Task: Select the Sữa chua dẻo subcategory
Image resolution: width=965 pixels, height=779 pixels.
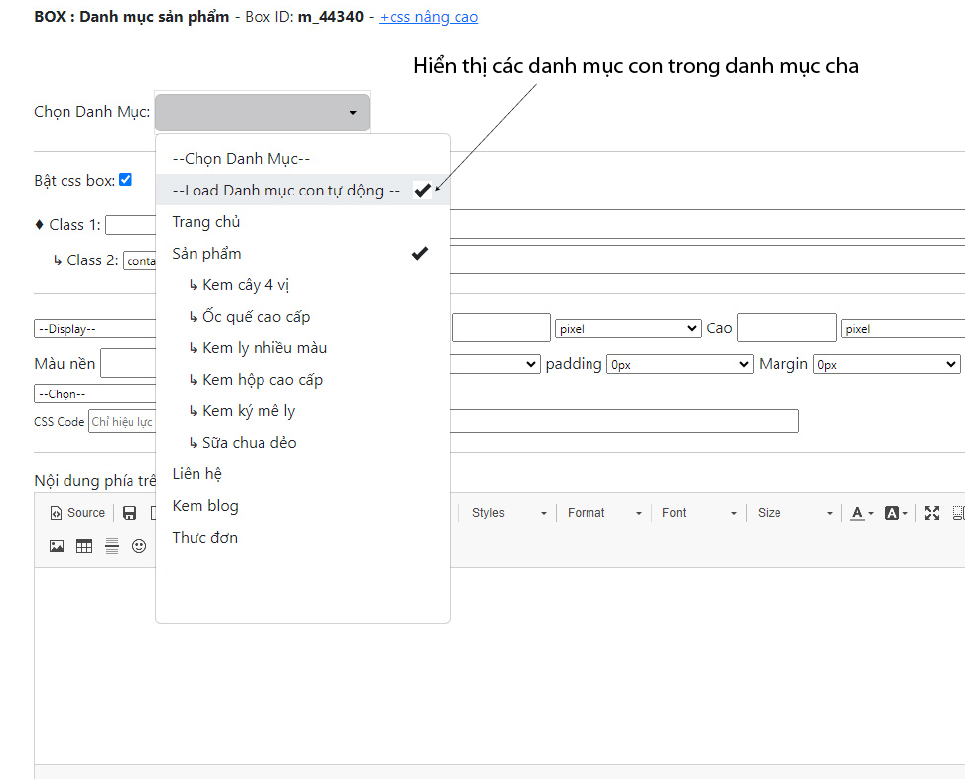Action: point(303,442)
